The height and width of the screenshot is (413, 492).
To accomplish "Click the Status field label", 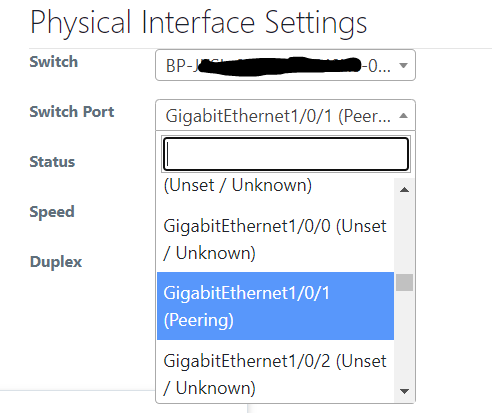I will (x=52, y=162).
